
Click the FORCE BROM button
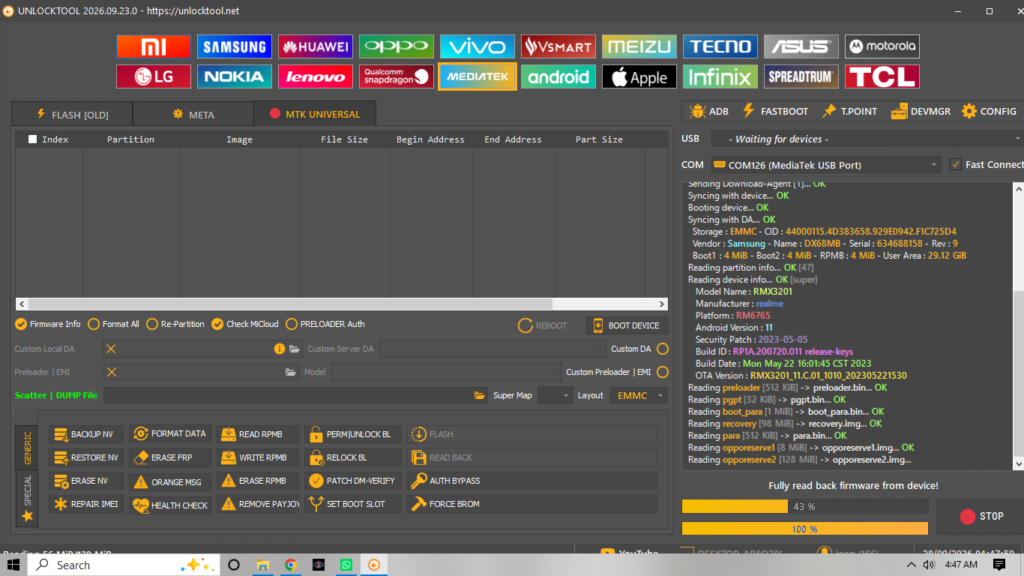532,504
